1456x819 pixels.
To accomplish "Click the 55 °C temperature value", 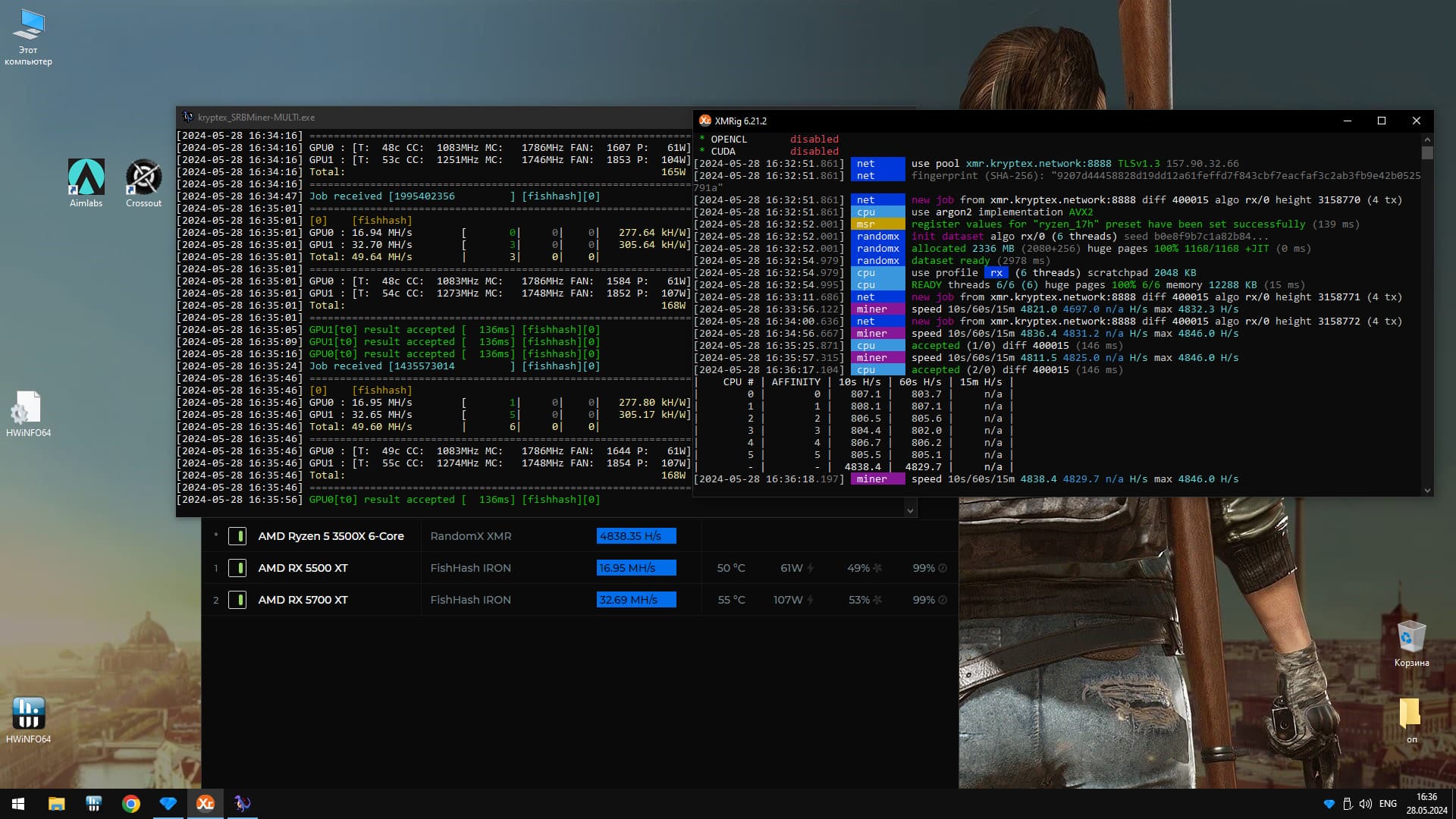I will click(731, 600).
